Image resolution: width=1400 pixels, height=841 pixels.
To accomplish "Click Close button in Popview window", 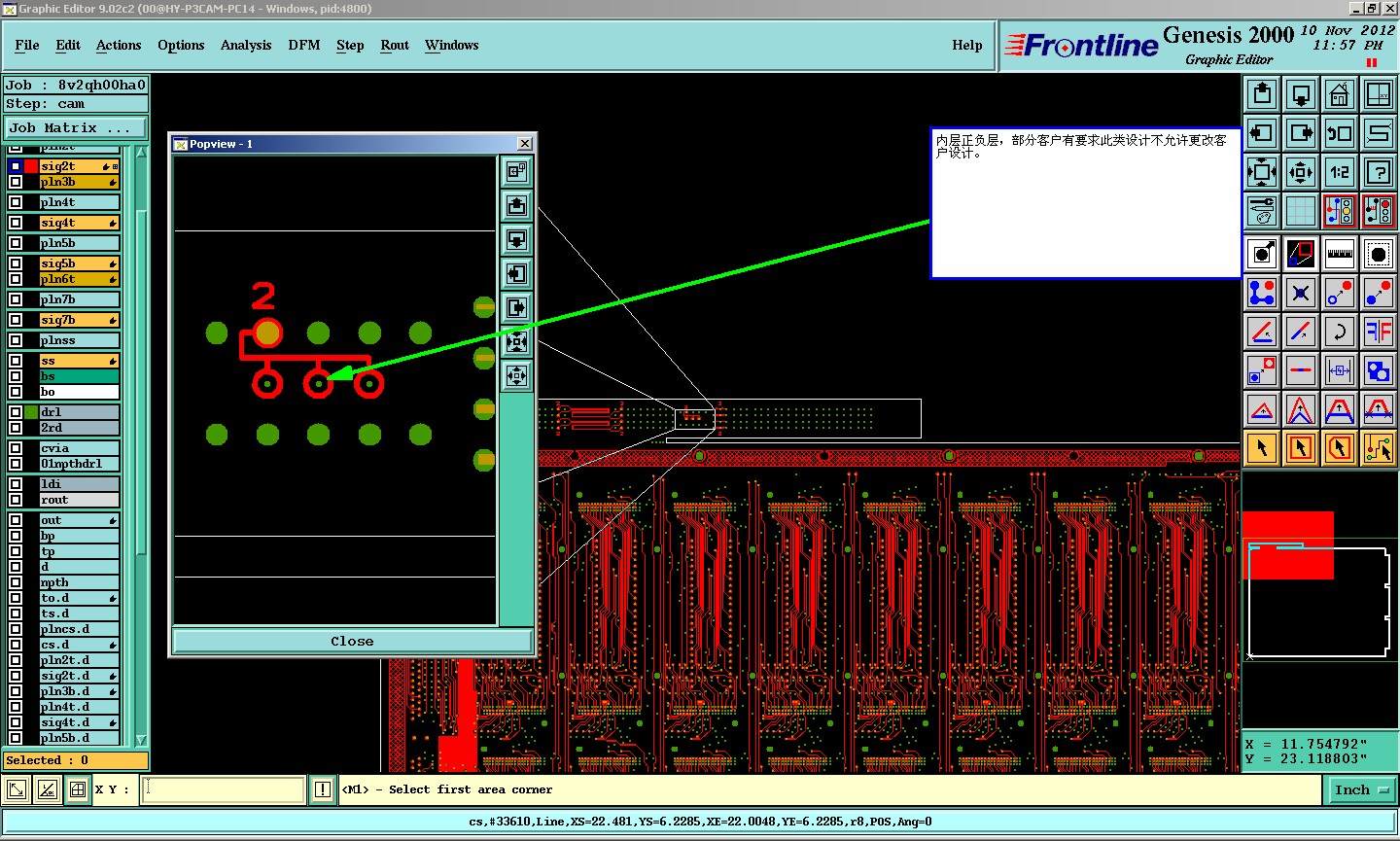I will (x=352, y=642).
